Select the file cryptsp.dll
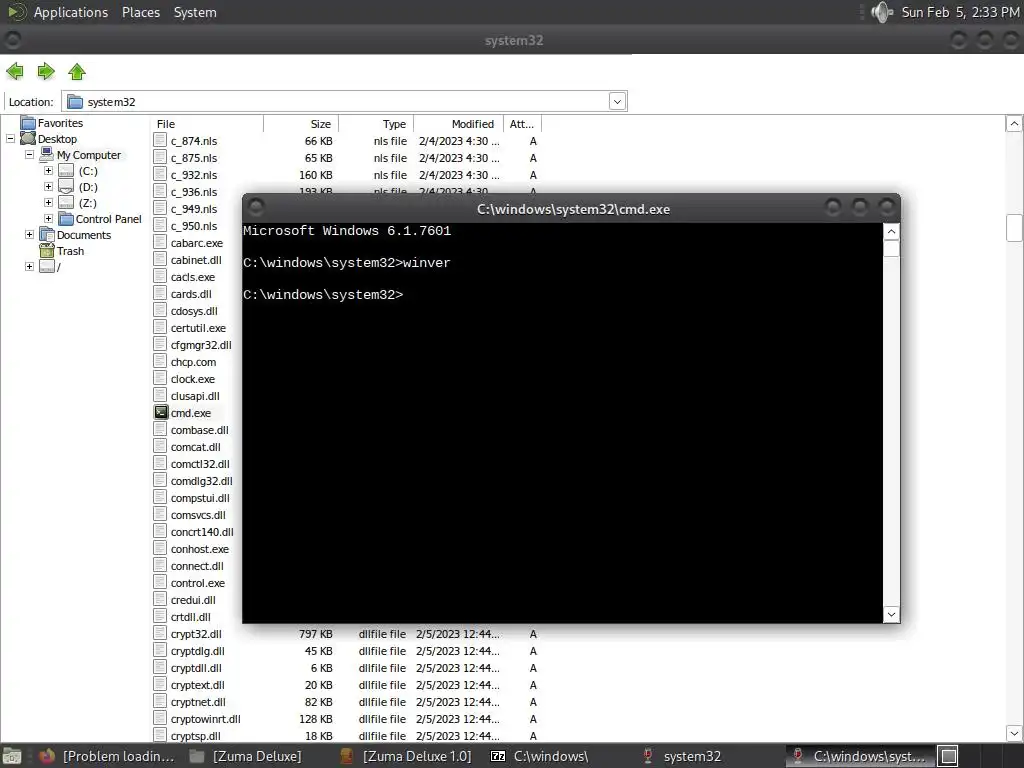Image resolution: width=1024 pixels, height=768 pixels. [195, 736]
